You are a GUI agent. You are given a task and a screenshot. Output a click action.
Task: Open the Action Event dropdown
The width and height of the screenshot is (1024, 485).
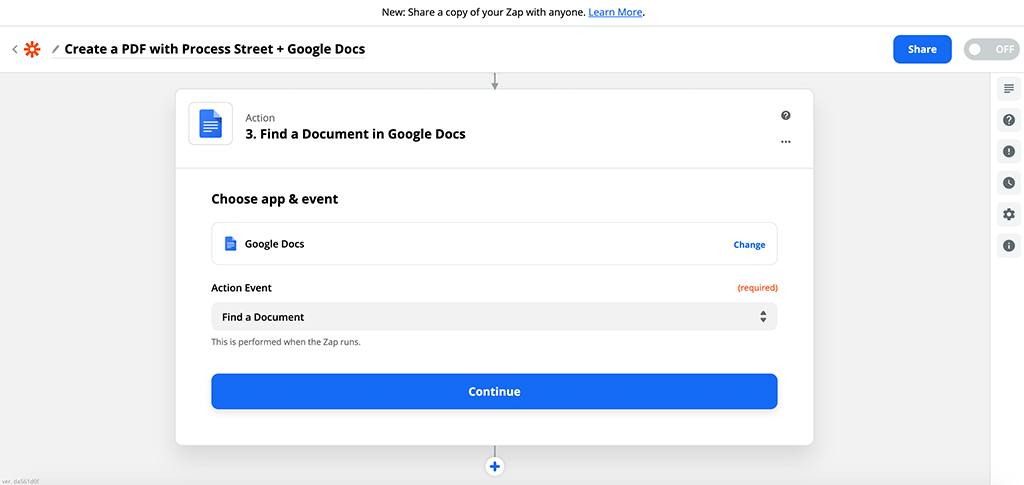point(494,317)
